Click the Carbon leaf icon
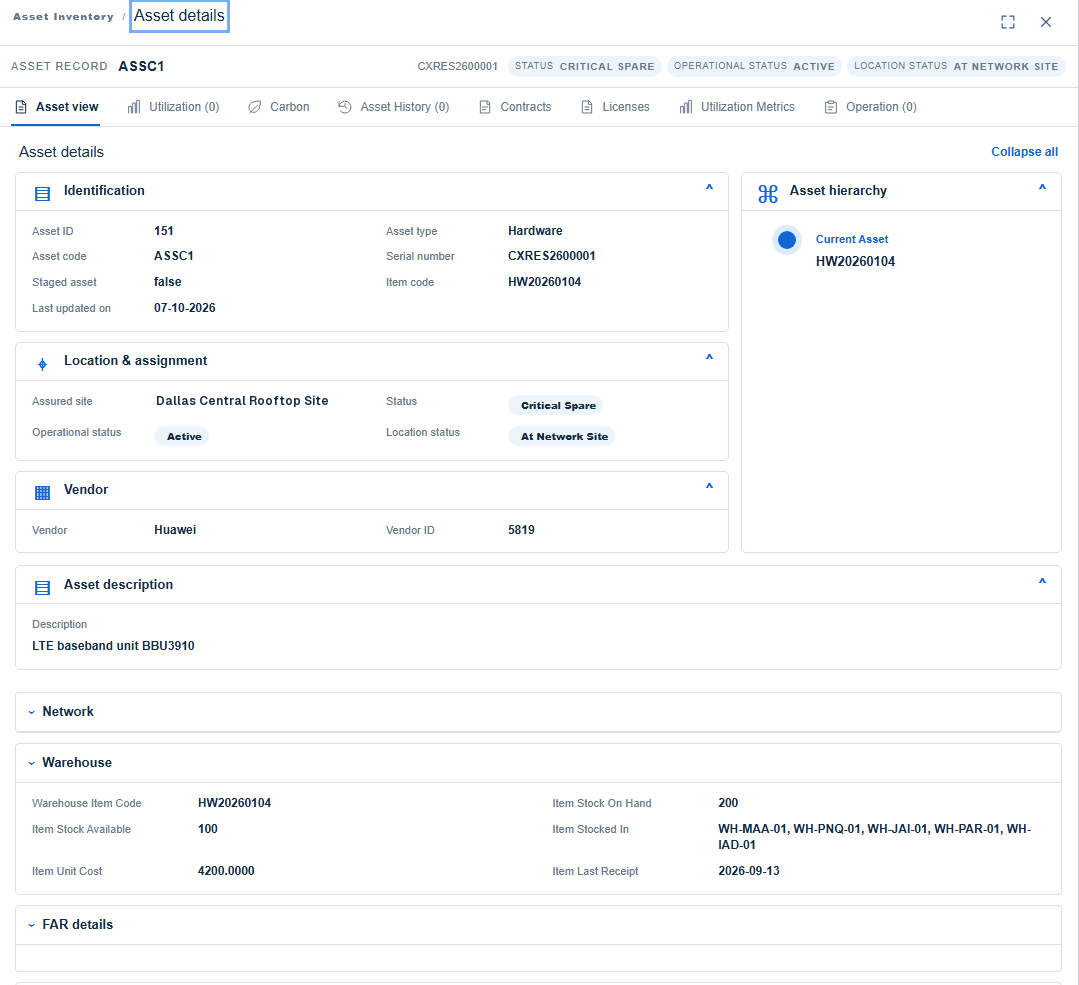1079x985 pixels. pos(255,107)
